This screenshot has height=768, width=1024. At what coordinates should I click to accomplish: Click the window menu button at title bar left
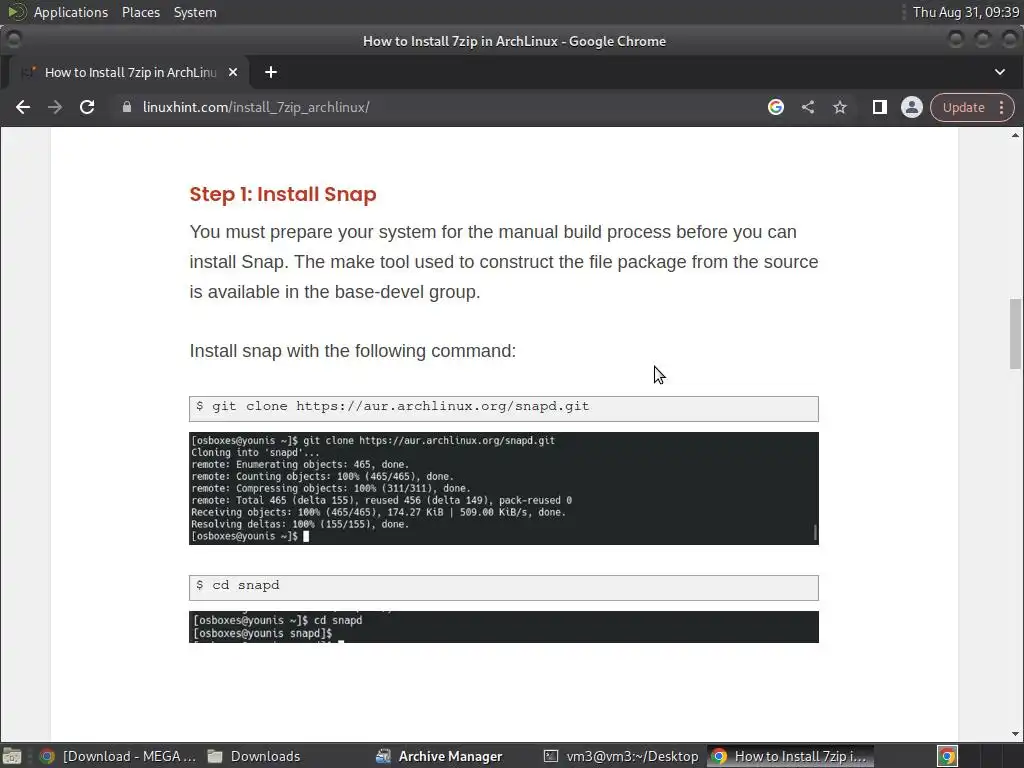(x=14, y=40)
